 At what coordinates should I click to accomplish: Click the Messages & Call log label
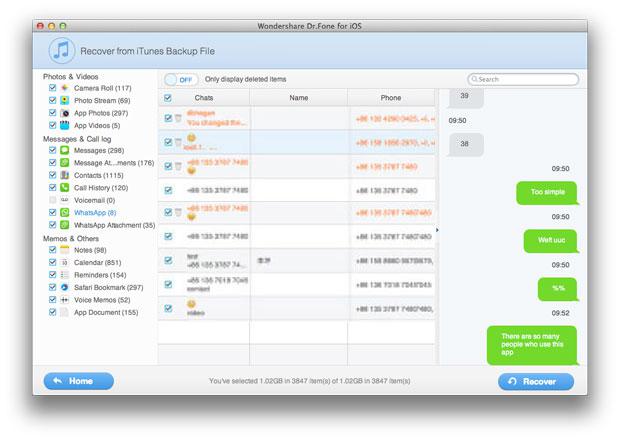point(77,139)
